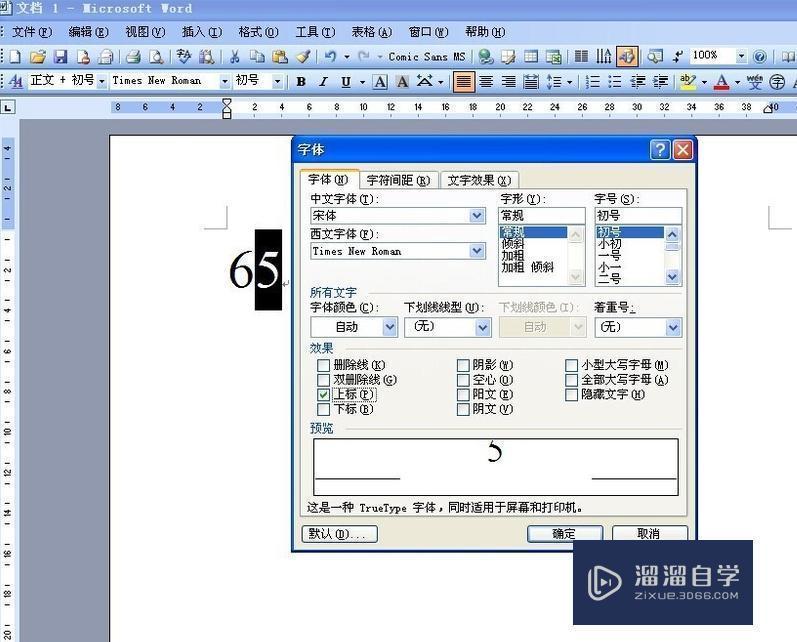This screenshot has width=797, height=642.
Task: Click the Align Left icon
Action: (x=463, y=81)
